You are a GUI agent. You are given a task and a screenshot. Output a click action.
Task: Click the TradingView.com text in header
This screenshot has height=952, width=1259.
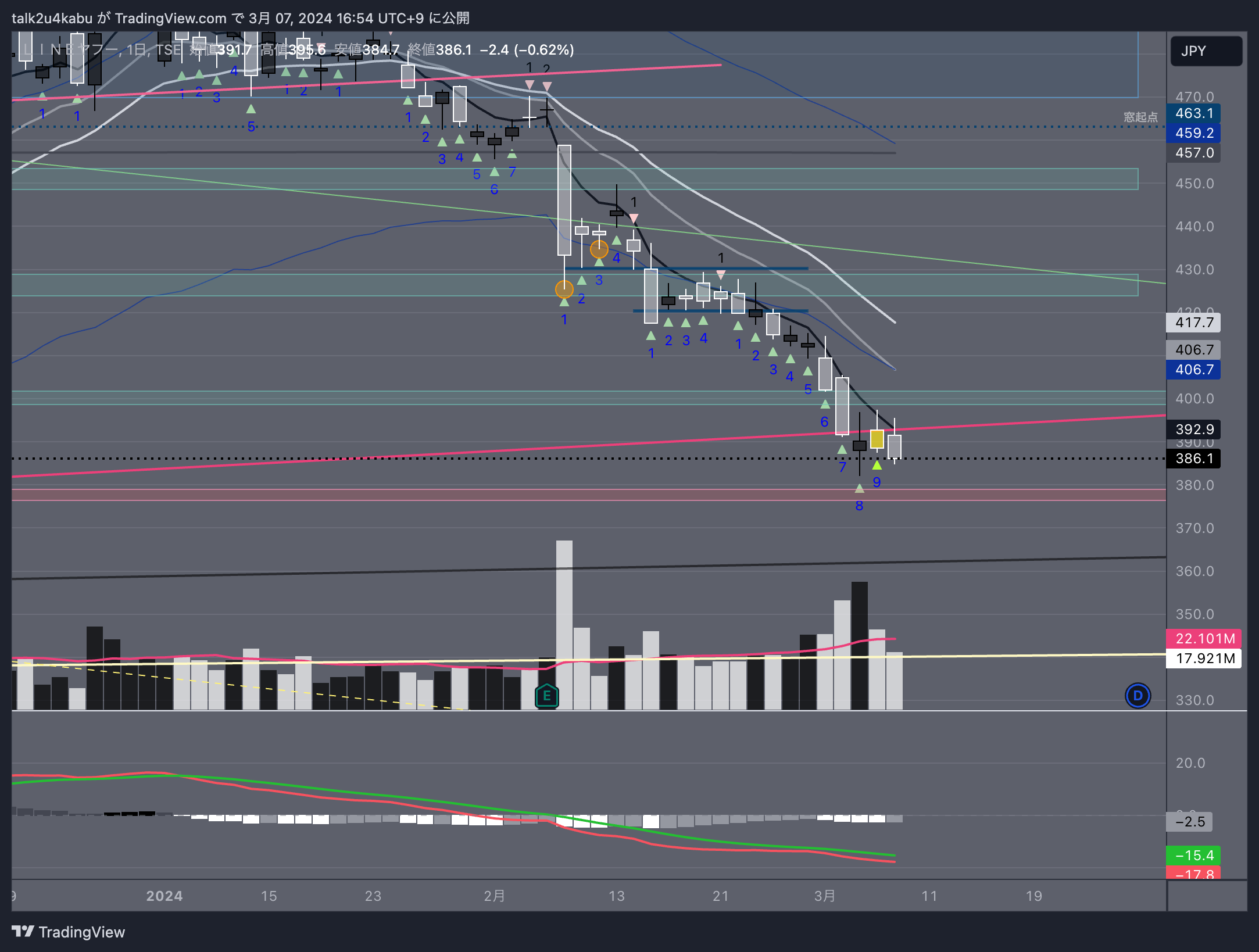click(171, 19)
